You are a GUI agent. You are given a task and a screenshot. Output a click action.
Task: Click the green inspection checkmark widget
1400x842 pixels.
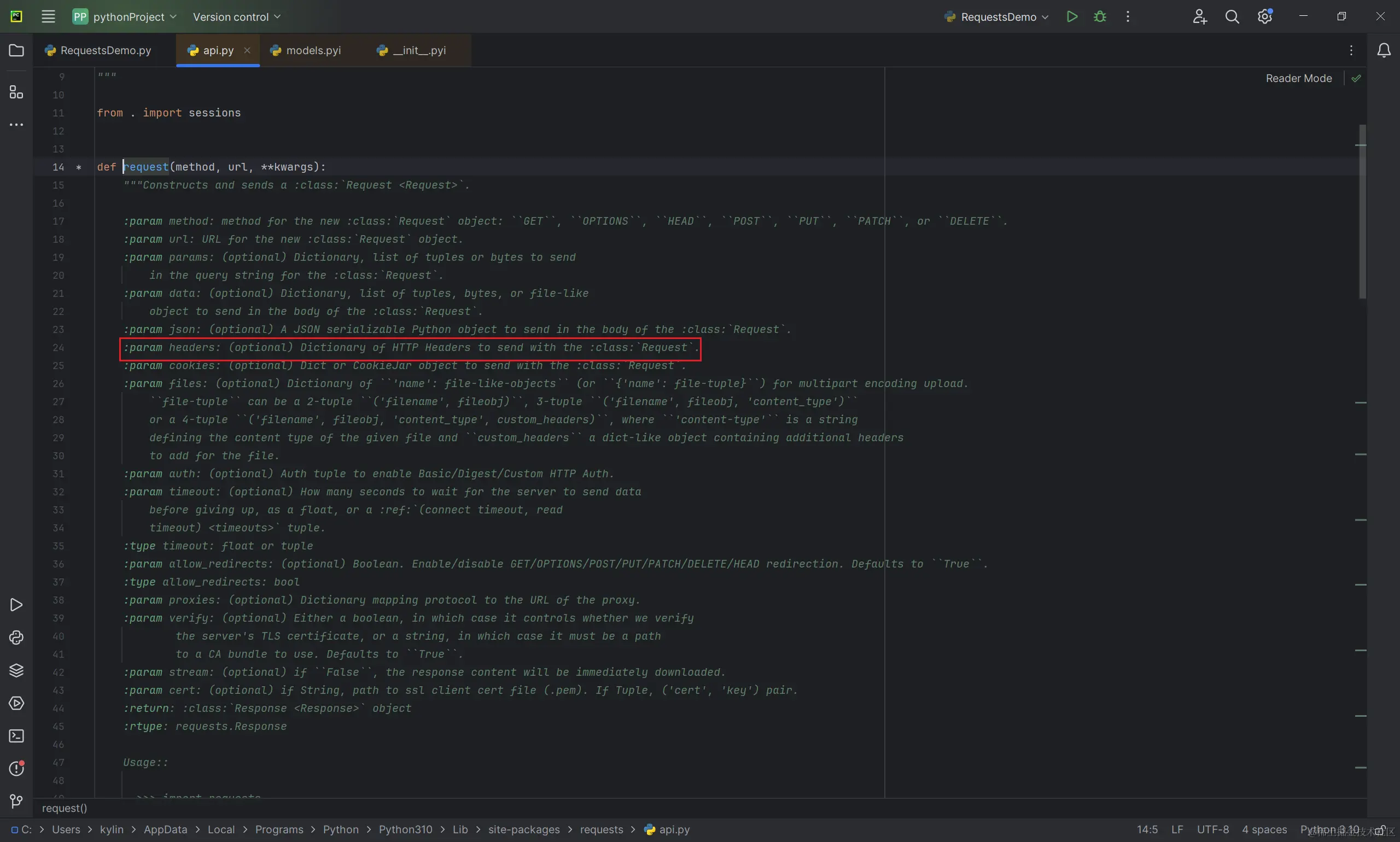[x=1356, y=78]
